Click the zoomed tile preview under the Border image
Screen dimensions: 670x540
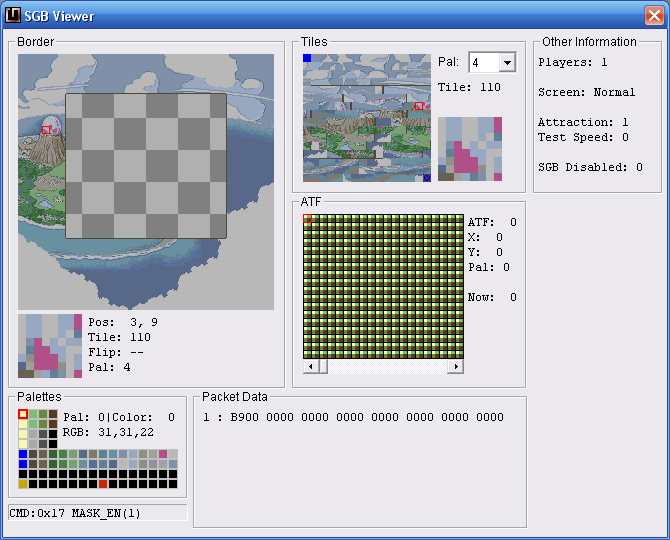(x=50, y=346)
